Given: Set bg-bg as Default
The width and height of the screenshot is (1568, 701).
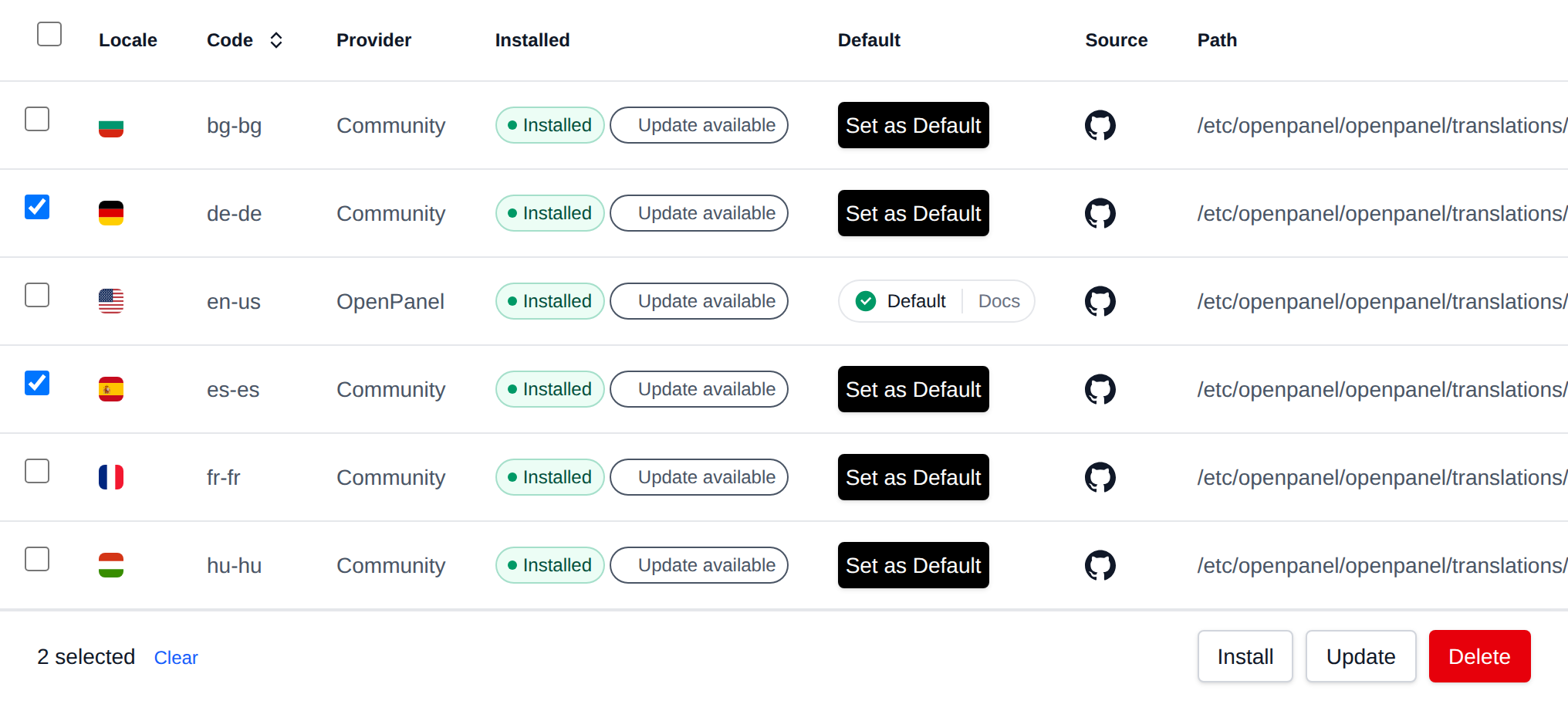Looking at the screenshot, I should pos(913,125).
